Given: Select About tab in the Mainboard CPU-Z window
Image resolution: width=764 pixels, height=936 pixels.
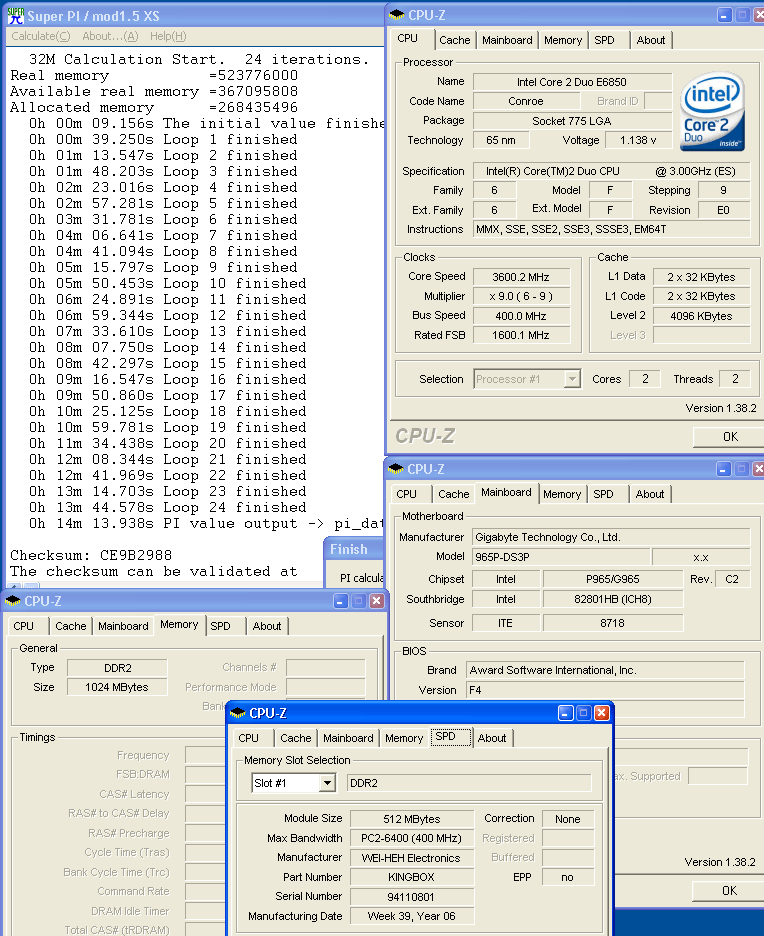Looking at the screenshot, I should (649, 494).
